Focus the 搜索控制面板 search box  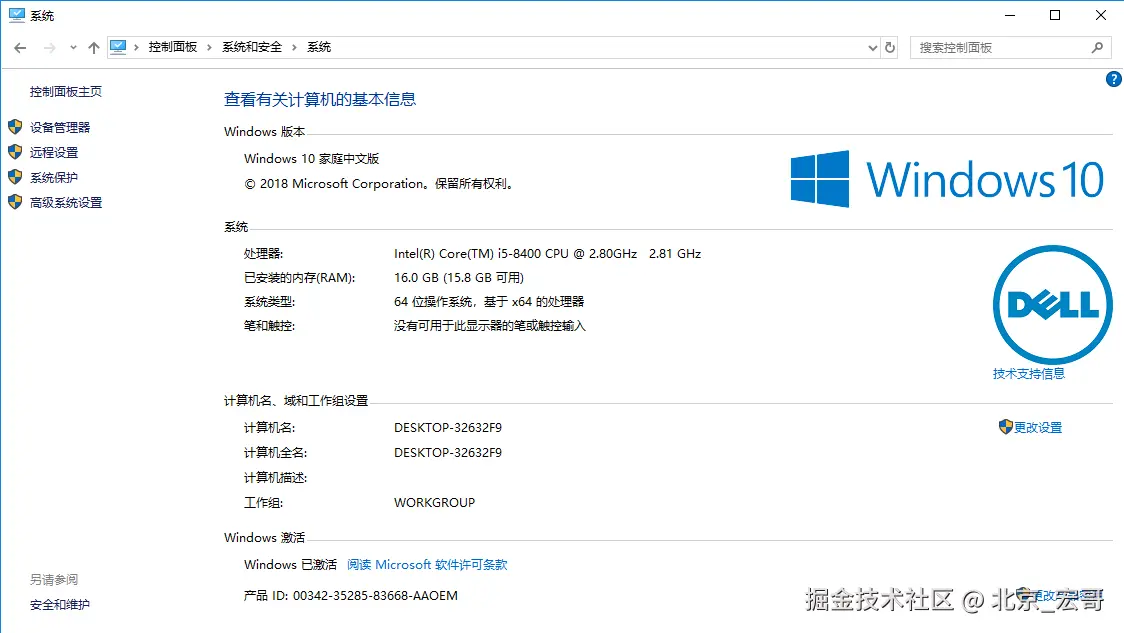click(x=1011, y=47)
